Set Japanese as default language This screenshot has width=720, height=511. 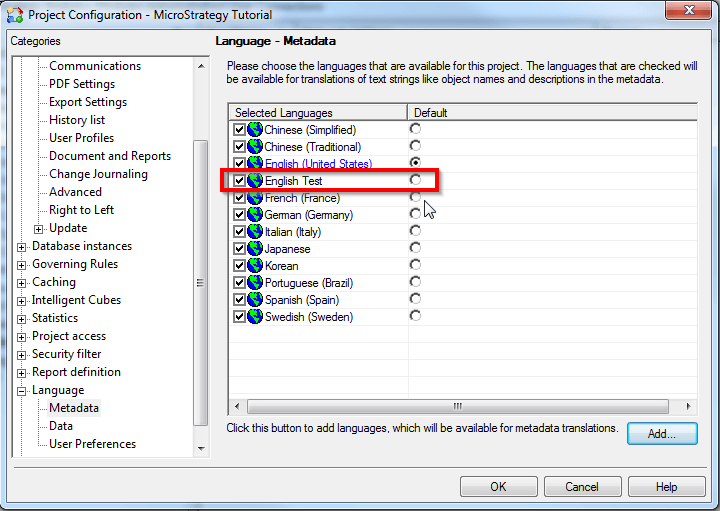pyautogui.click(x=415, y=247)
